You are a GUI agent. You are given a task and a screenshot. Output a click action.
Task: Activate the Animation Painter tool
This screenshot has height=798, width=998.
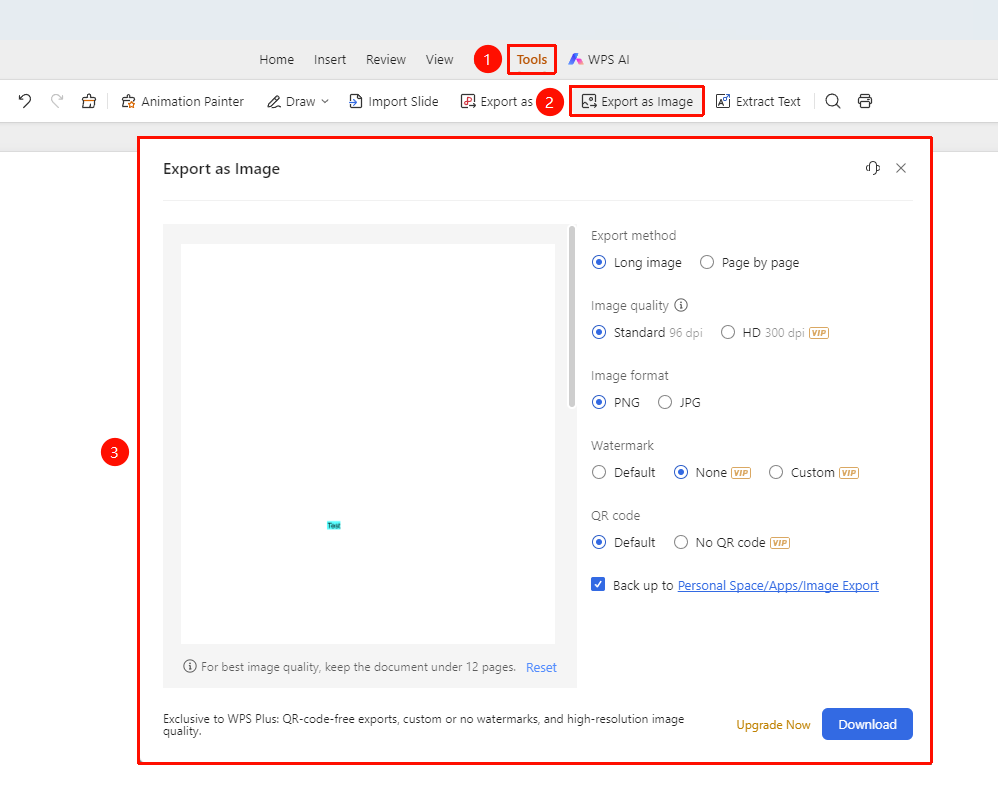[183, 102]
